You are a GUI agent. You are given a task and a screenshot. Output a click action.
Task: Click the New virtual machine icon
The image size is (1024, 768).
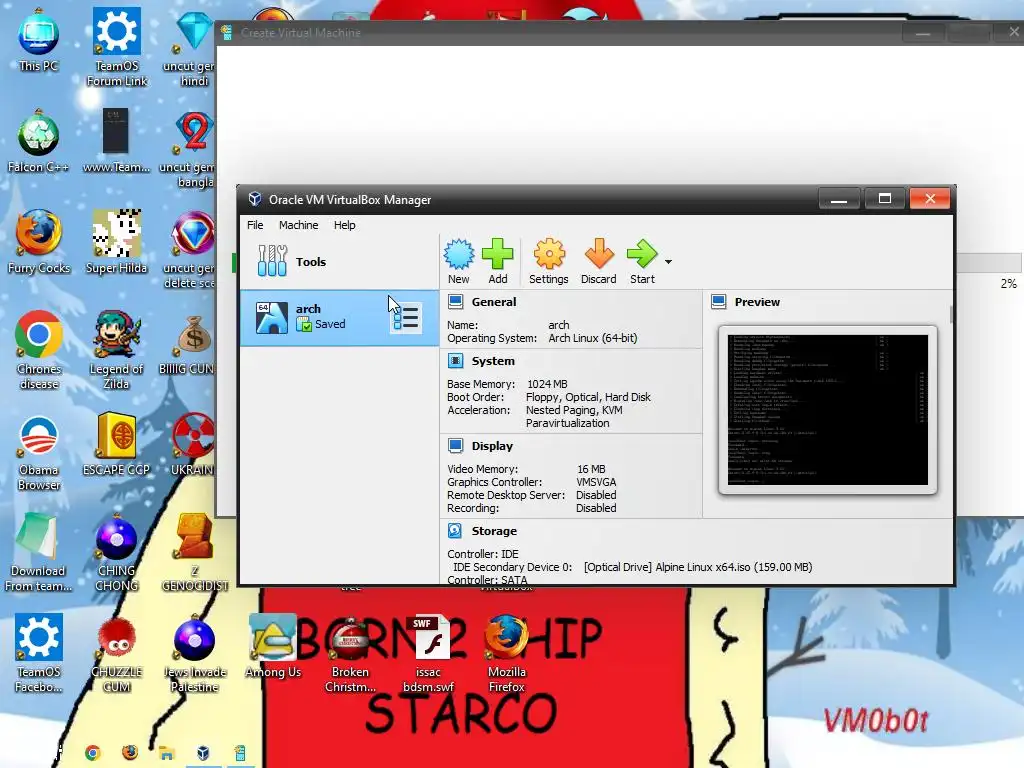[459, 261]
